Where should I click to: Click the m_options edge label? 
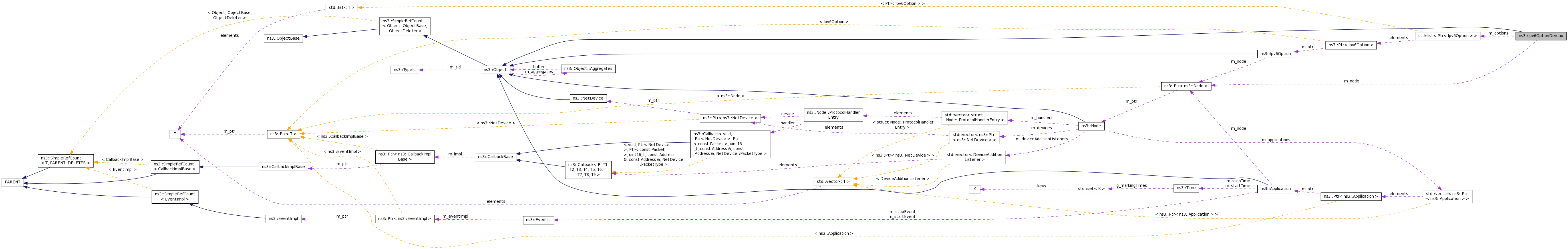click(1498, 33)
